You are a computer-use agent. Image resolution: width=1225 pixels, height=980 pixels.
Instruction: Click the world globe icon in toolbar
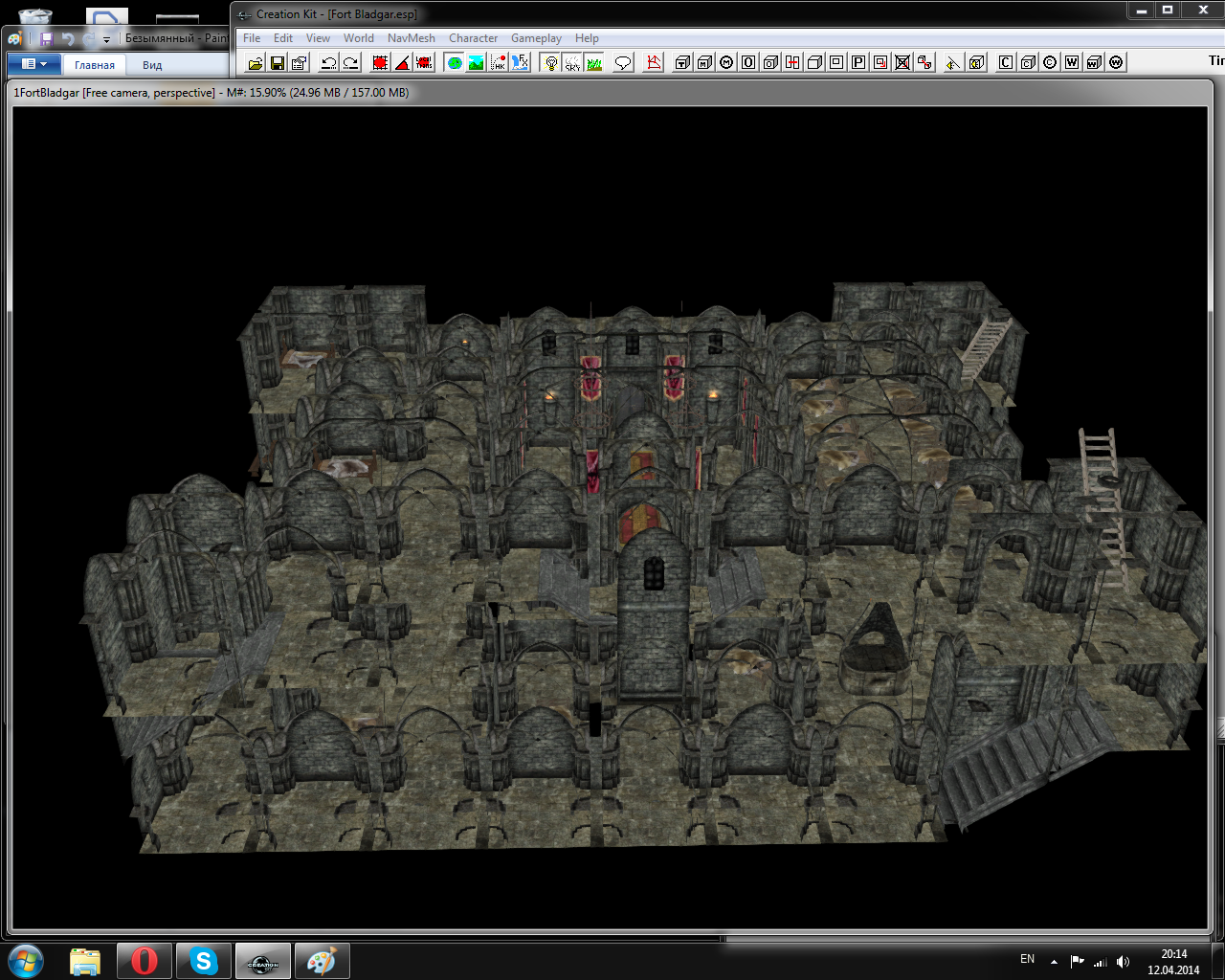coord(455,62)
